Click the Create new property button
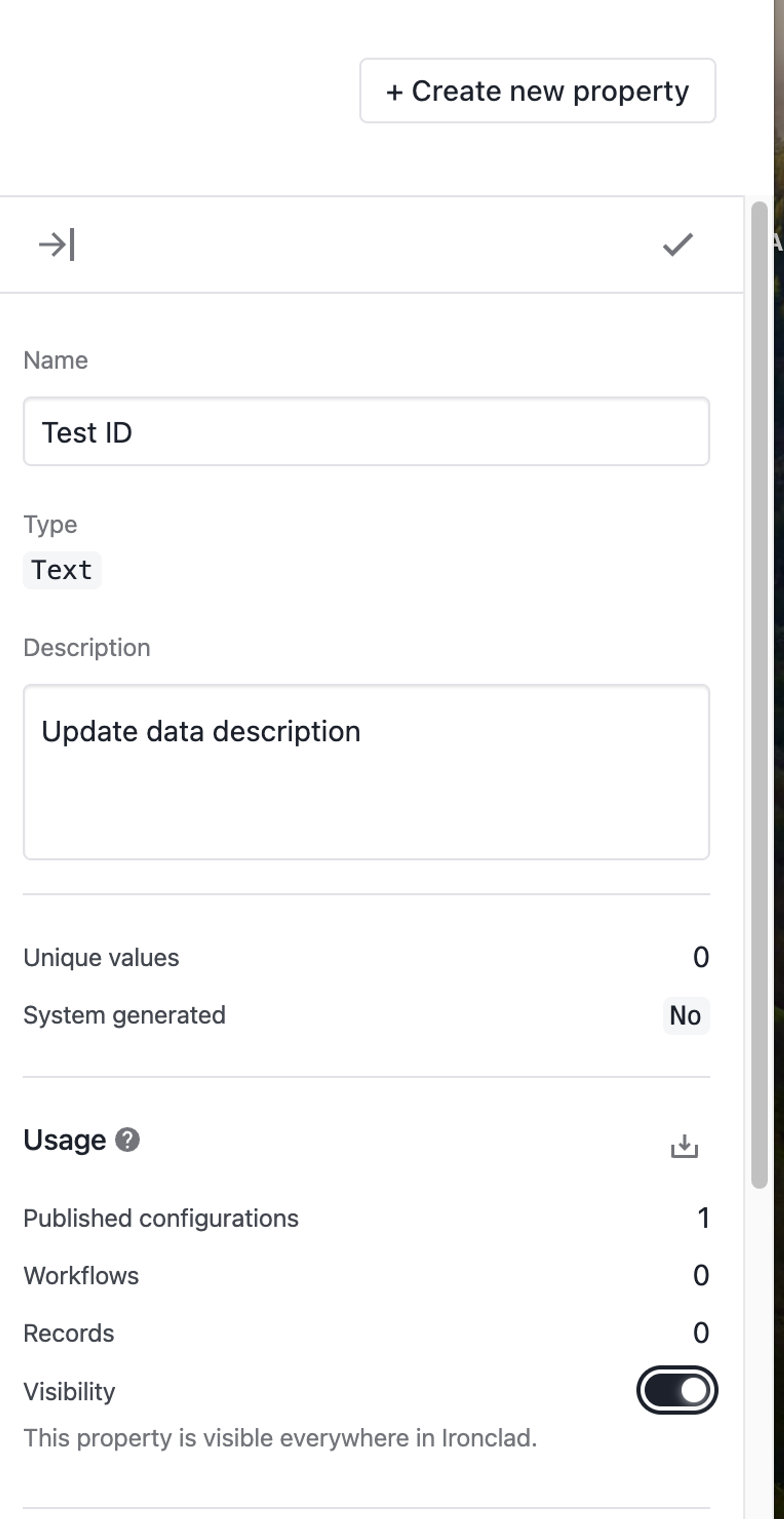 (x=537, y=91)
